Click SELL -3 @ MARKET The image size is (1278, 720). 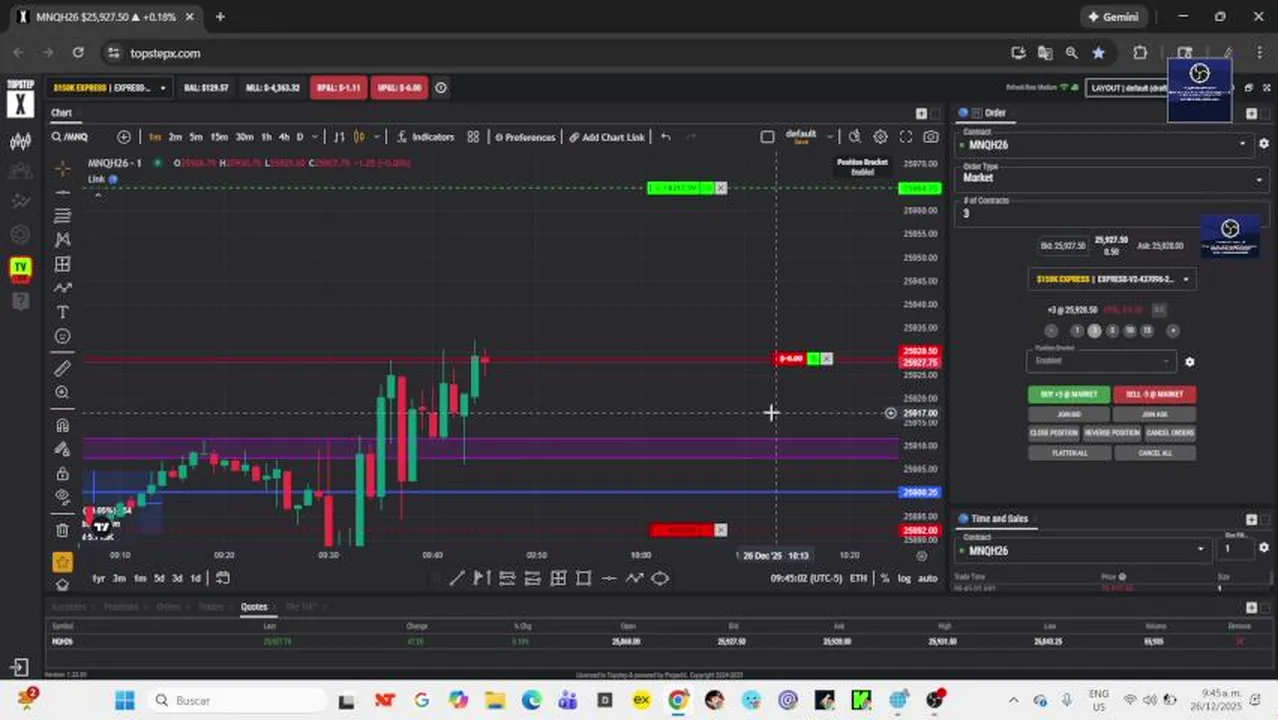tap(1155, 394)
